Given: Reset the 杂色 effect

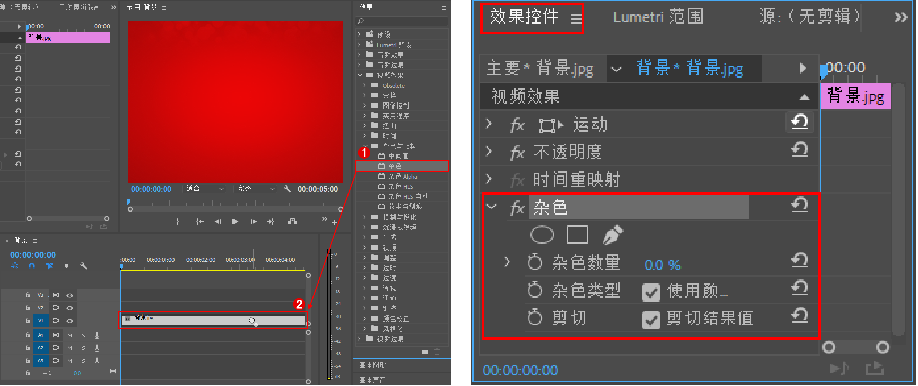Looking at the screenshot, I should point(799,205).
